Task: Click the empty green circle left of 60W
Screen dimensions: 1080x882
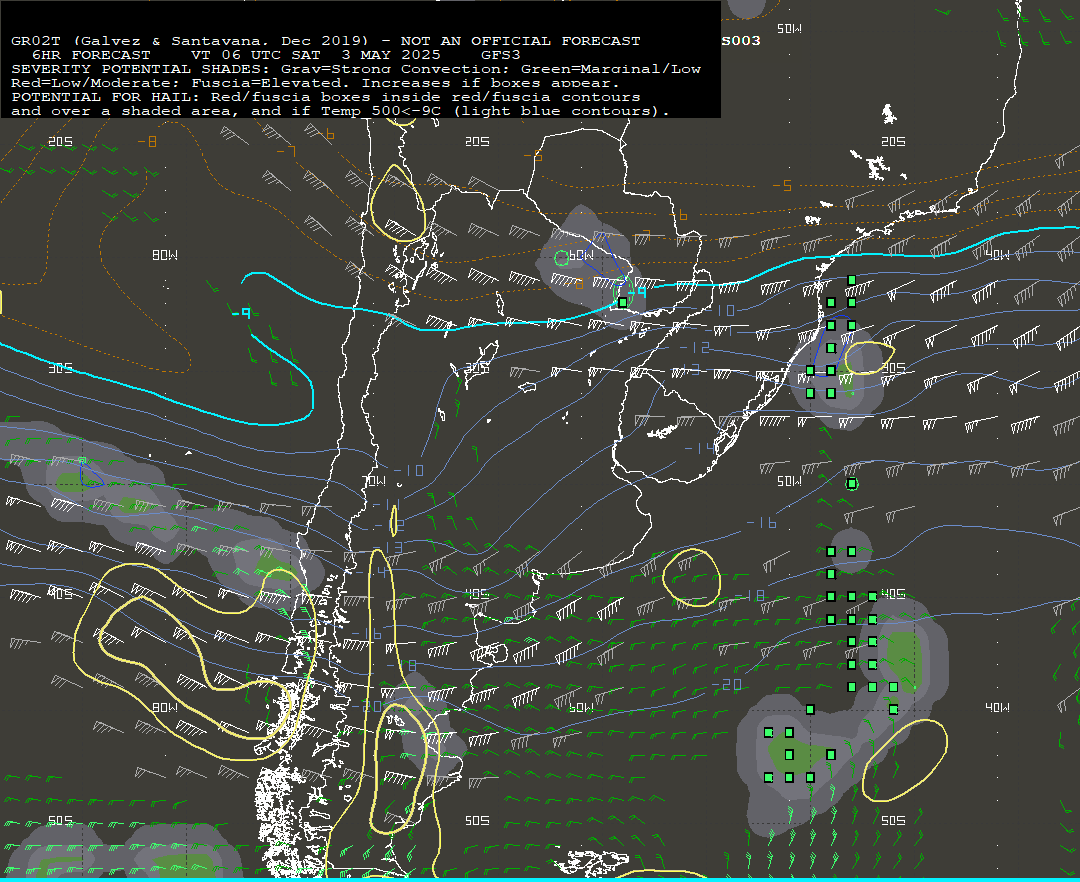Action: pyautogui.click(x=561, y=258)
